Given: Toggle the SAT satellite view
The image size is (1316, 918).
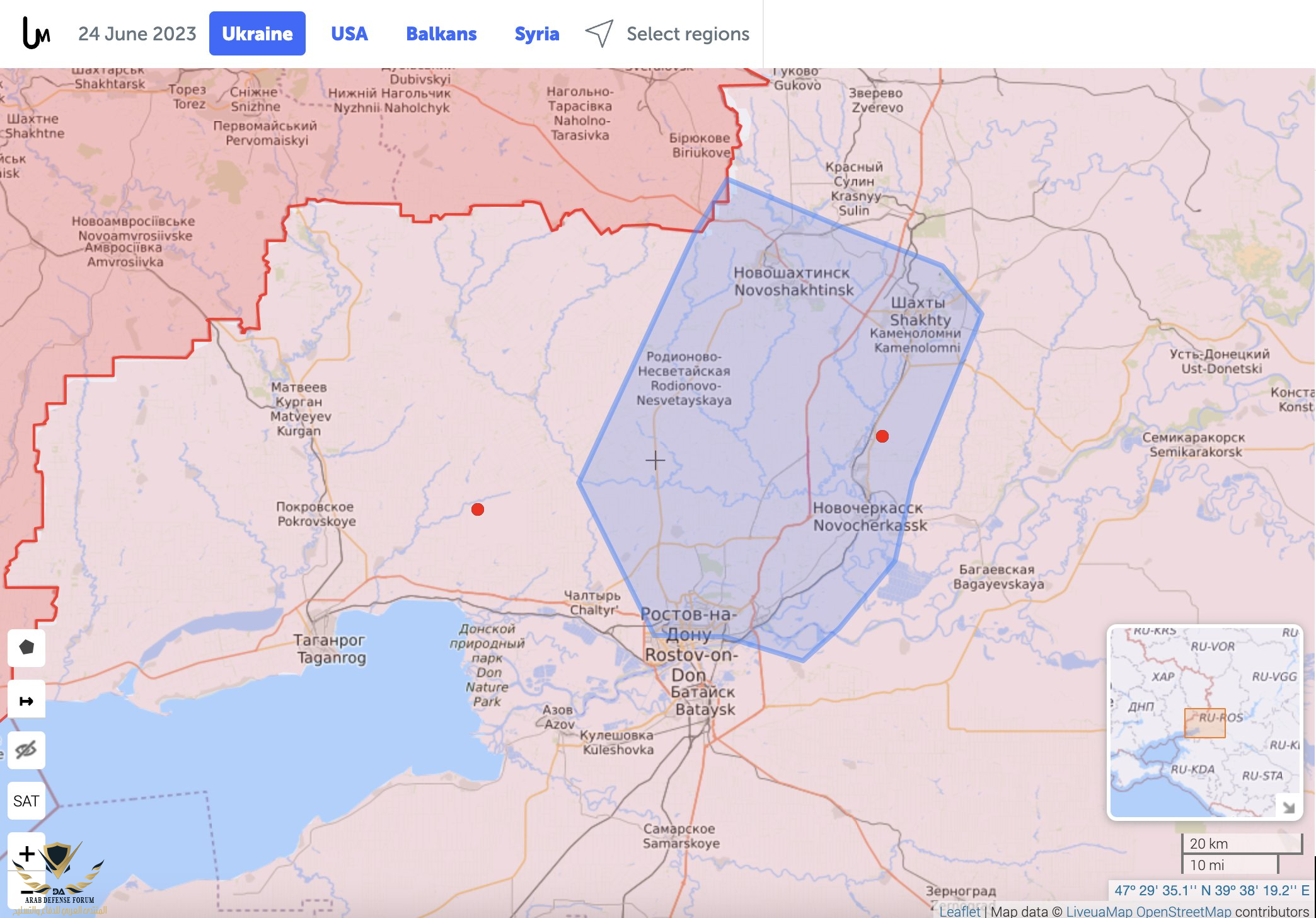Looking at the screenshot, I should point(26,801).
